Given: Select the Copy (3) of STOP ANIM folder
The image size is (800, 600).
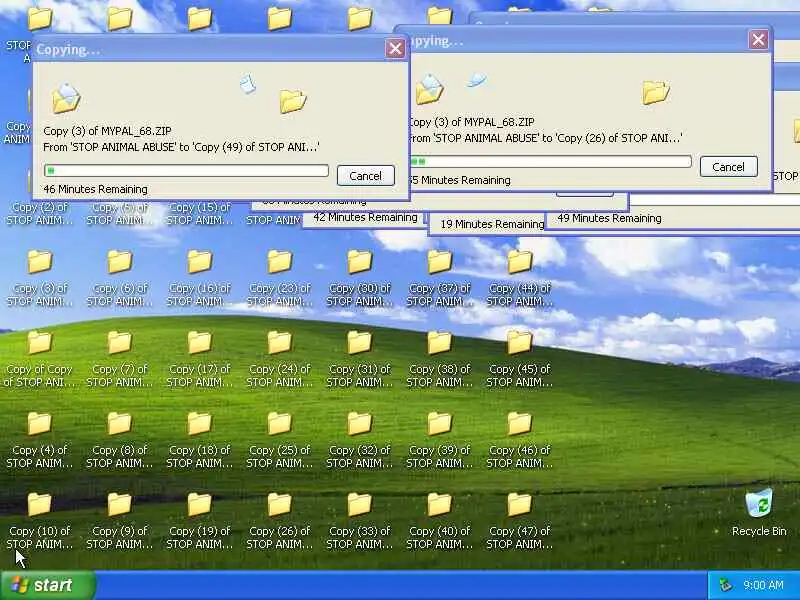Looking at the screenshot, I should tap(40, 278).
